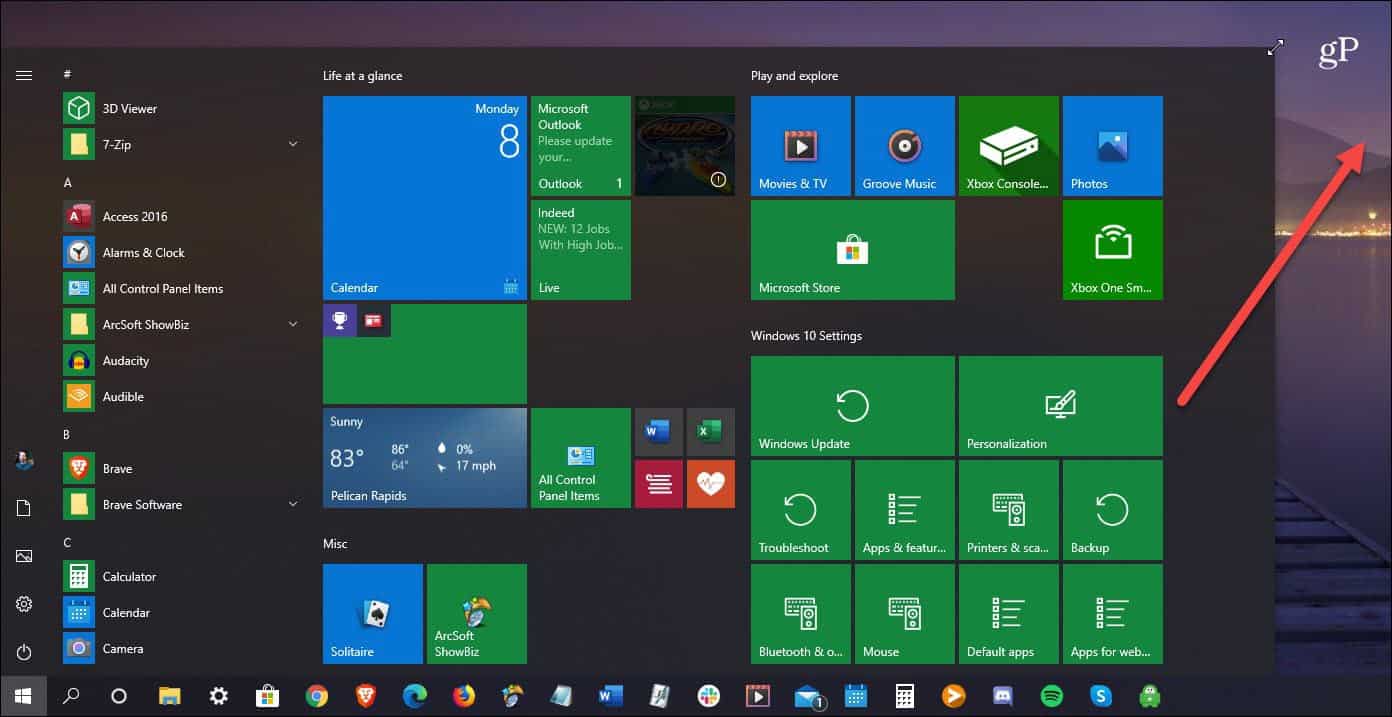Expand the Start menu hamburger navigation
This screenshot has width=1392, height=717.
click(x=24, y=75)
